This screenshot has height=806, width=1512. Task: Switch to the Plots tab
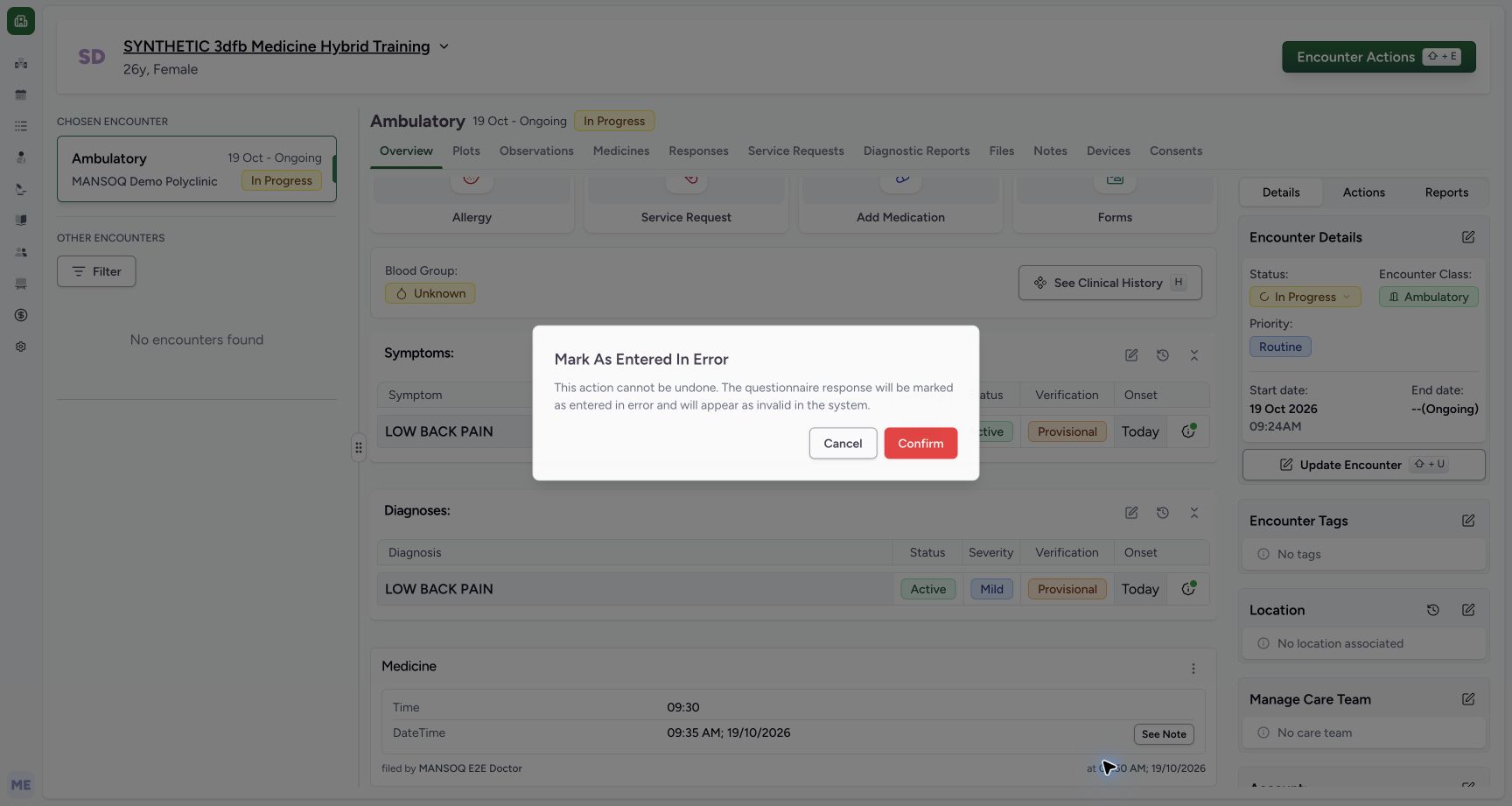point(466,151)
